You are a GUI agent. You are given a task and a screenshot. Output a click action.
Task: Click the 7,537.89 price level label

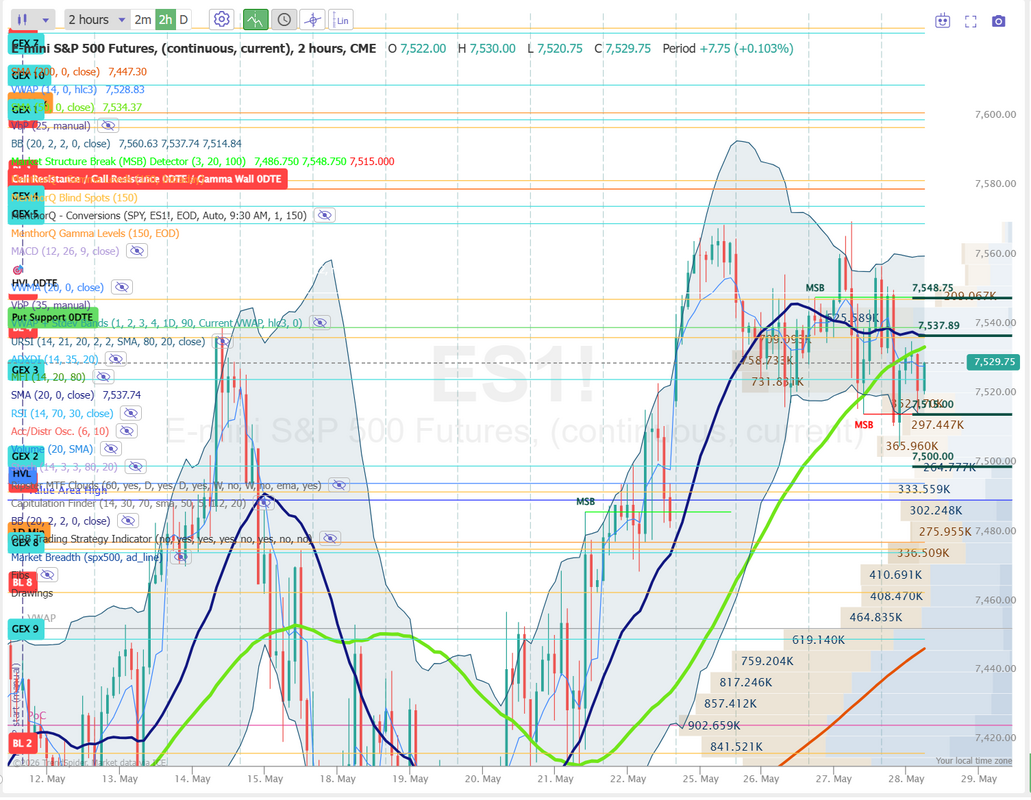[938, 325]
